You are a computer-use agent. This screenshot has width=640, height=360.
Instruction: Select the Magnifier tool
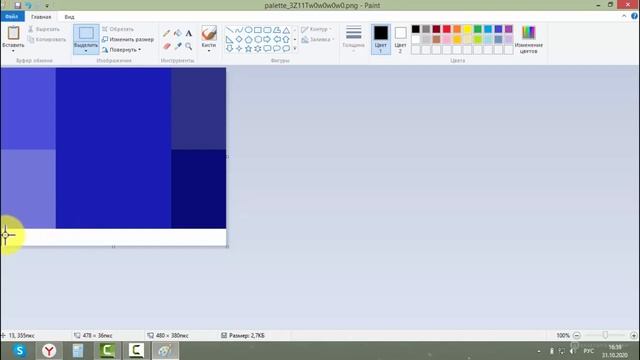click(x=189, y=46)
